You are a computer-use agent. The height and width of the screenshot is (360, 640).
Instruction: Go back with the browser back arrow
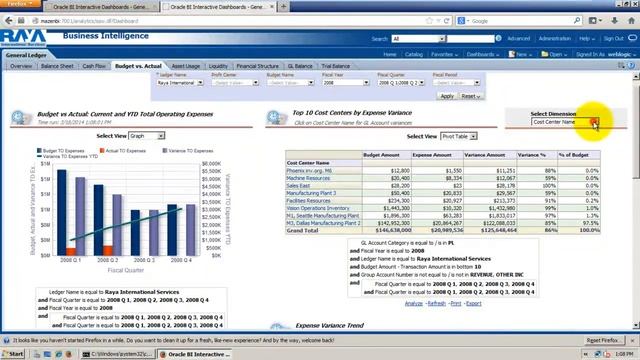9,20
